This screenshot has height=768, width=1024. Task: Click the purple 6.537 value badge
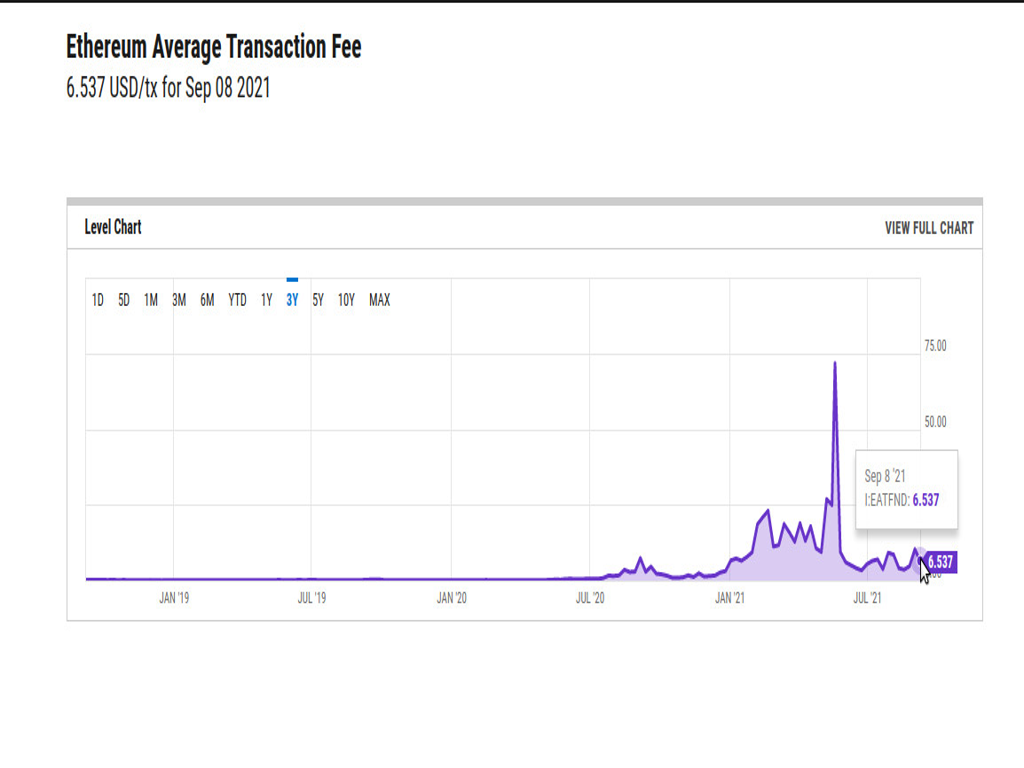click(x=940, y=562)
